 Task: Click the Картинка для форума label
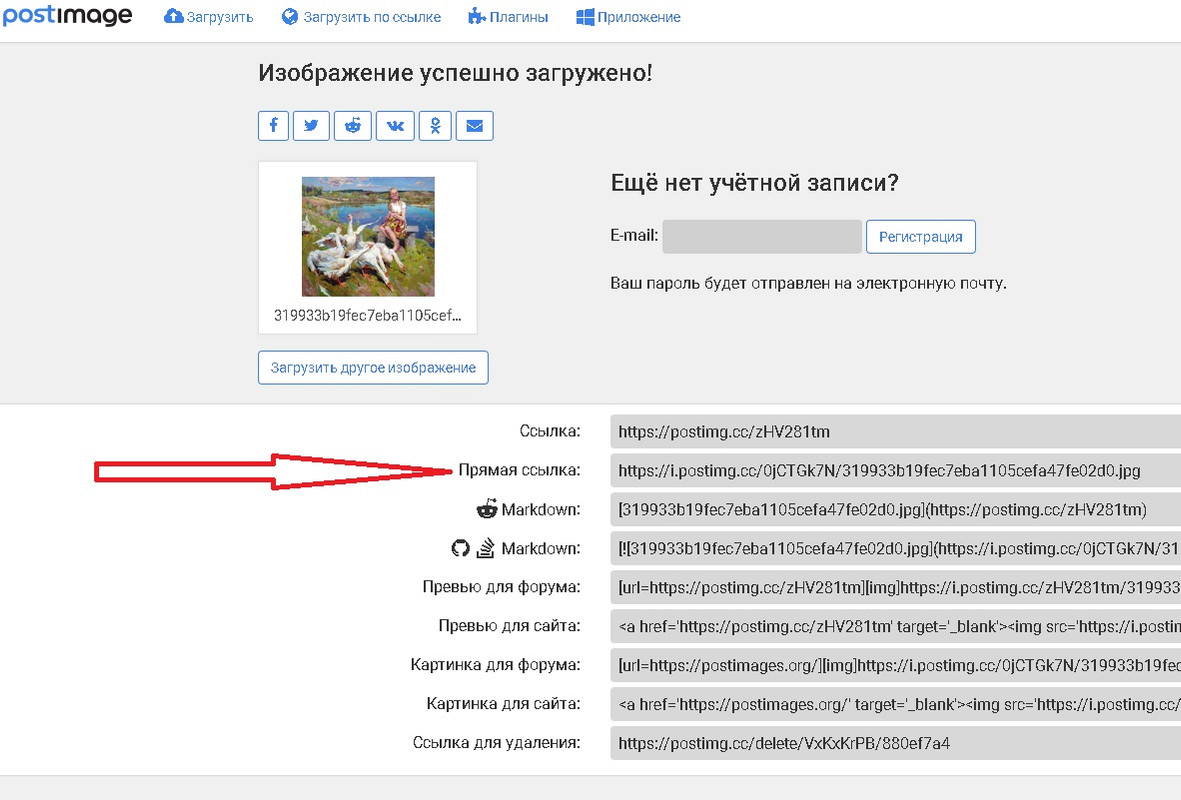point(496,664)
